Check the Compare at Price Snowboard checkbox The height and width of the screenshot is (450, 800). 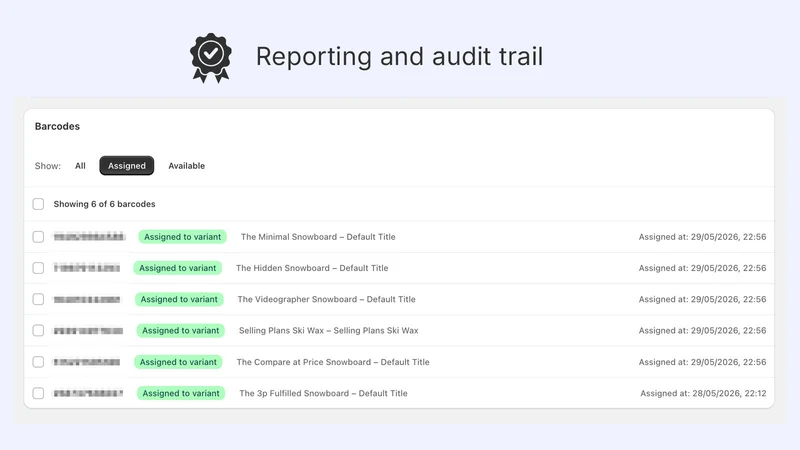pyautogui.click(x=38, y=362)
